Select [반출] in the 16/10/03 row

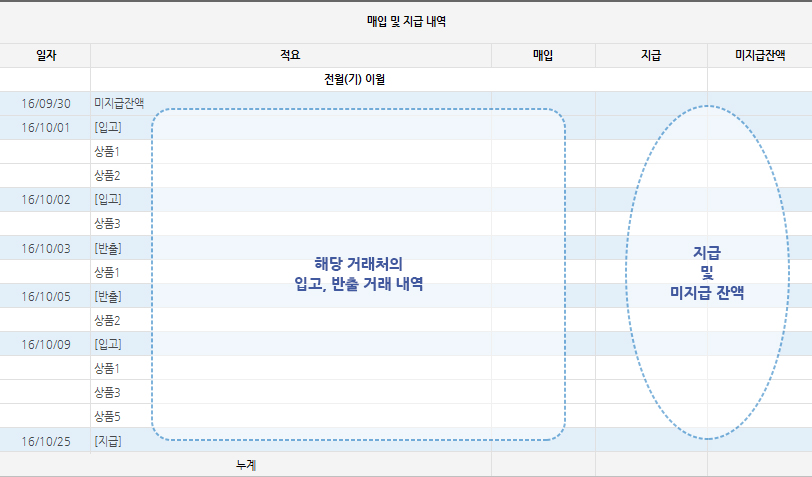pos(108,248)
